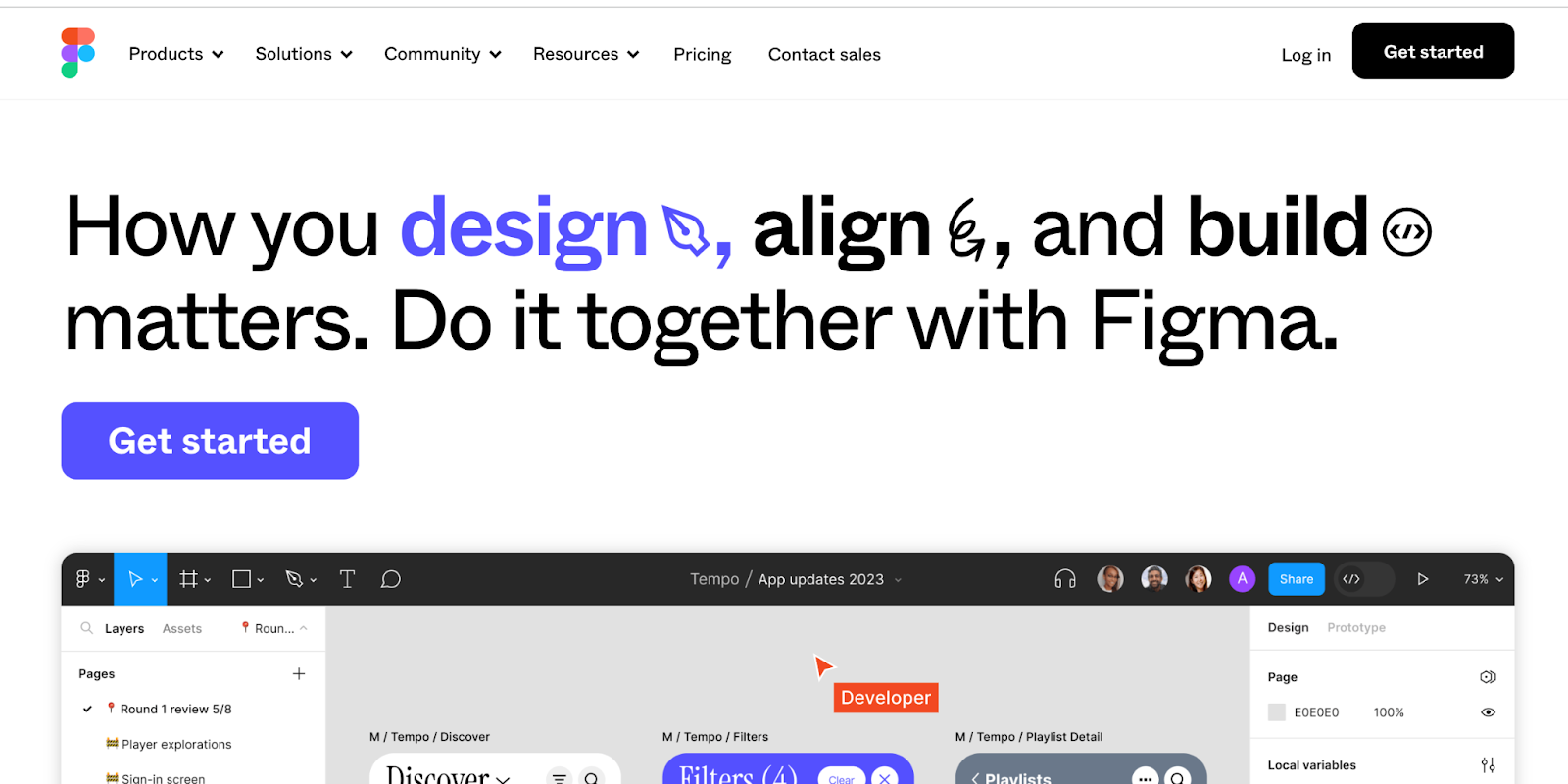Open the Resources menu
The width and height of the screenshot is (1568, 784).
pyautogui.click(x=586, y=54)
